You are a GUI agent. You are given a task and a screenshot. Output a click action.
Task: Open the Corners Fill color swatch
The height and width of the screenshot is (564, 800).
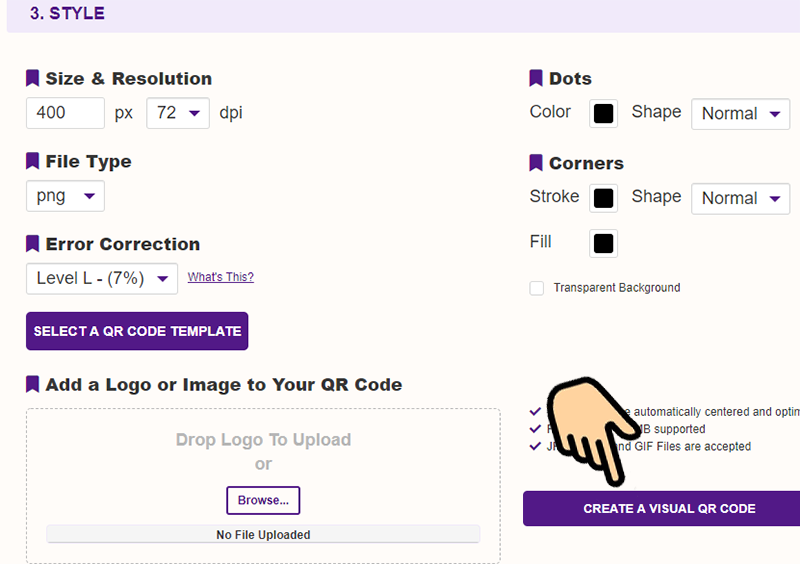click(603, 243)
